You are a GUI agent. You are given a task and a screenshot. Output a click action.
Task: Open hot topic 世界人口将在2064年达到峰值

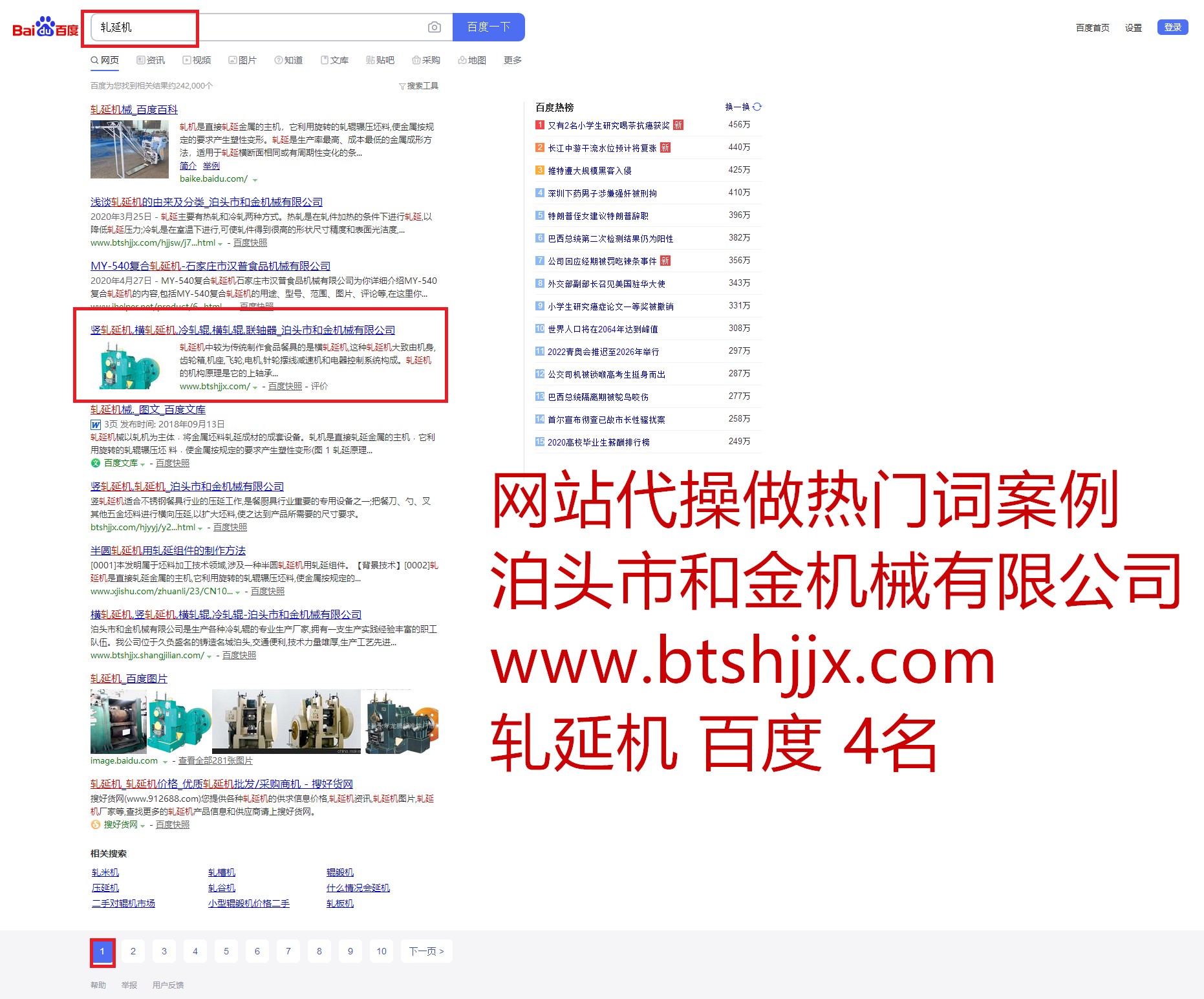[x=603, y=329]
